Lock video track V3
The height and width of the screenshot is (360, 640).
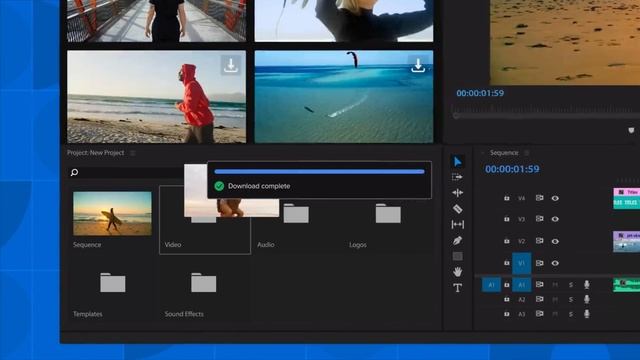point(507,219)
